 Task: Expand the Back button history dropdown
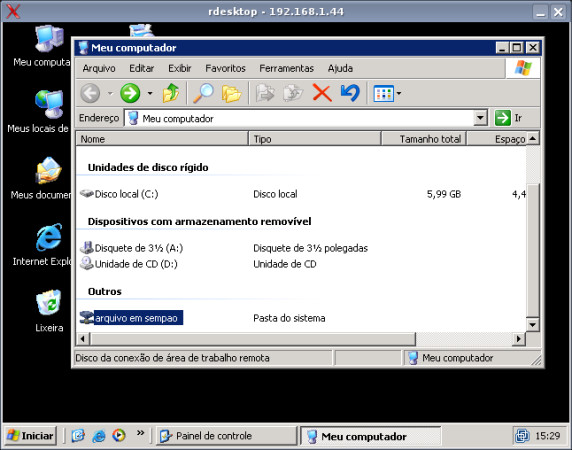tap(110, 94)
